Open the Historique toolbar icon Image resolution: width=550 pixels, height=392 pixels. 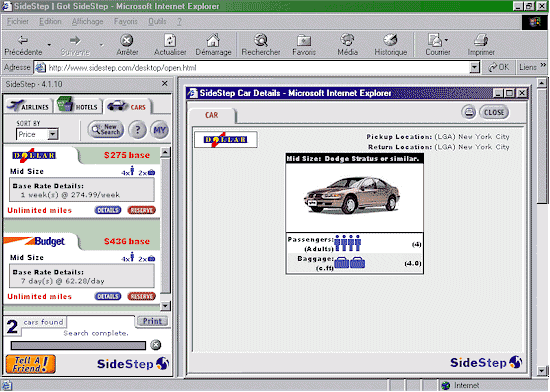coord(390,40)
